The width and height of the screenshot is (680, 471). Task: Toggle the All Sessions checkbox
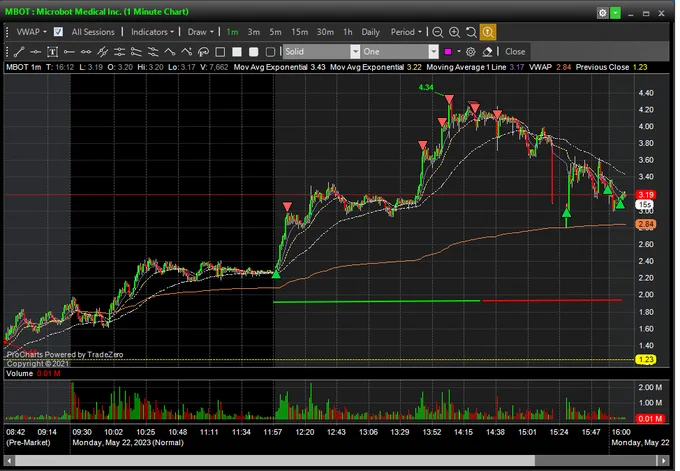(x=58, y=32)
